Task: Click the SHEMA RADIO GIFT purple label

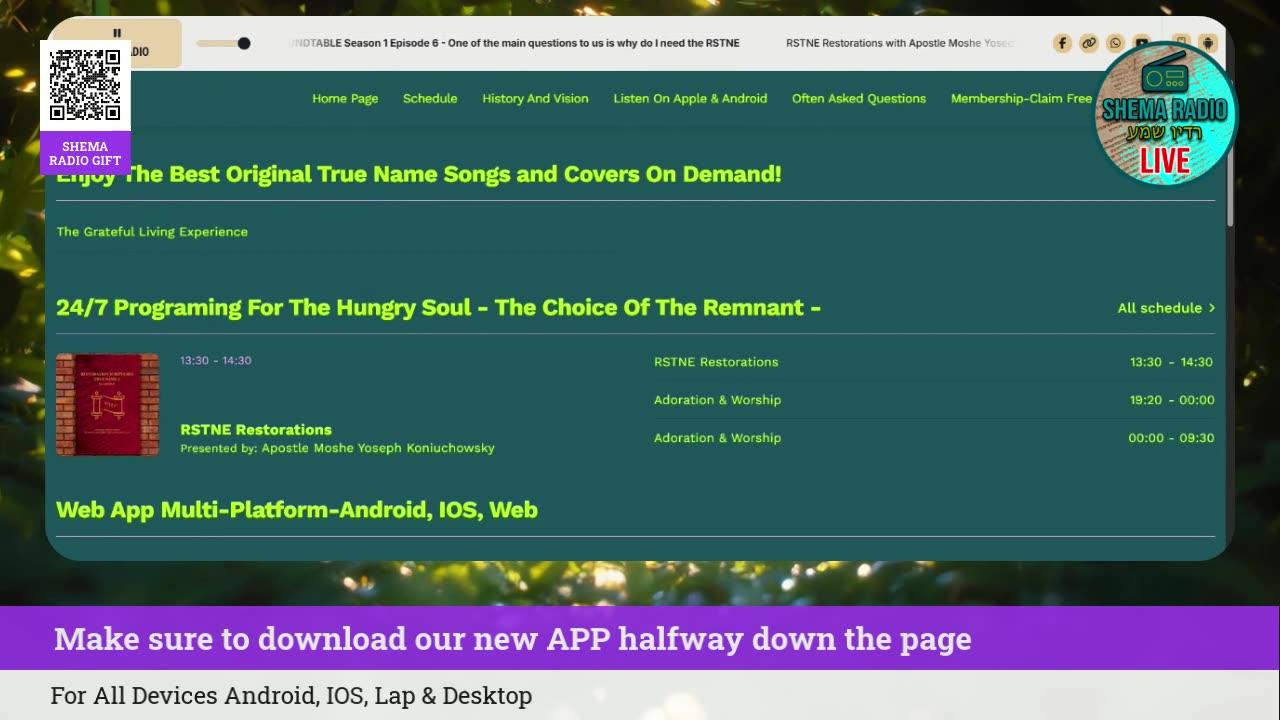Action: tap(85, 153)
